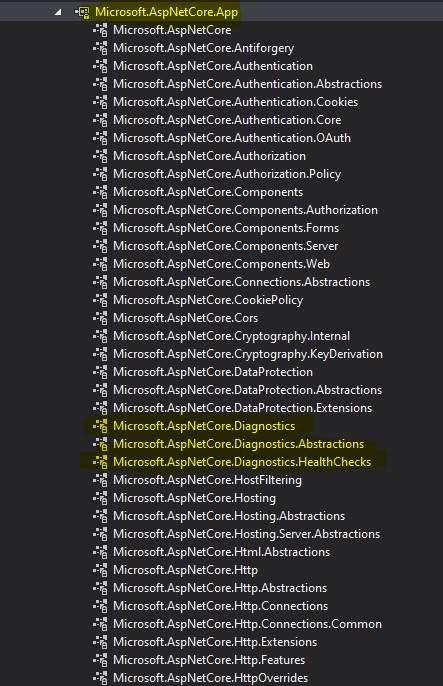Select the Microsoft.AspNetCore assembly row
443x686 pixels.
(x=172, y=30)
